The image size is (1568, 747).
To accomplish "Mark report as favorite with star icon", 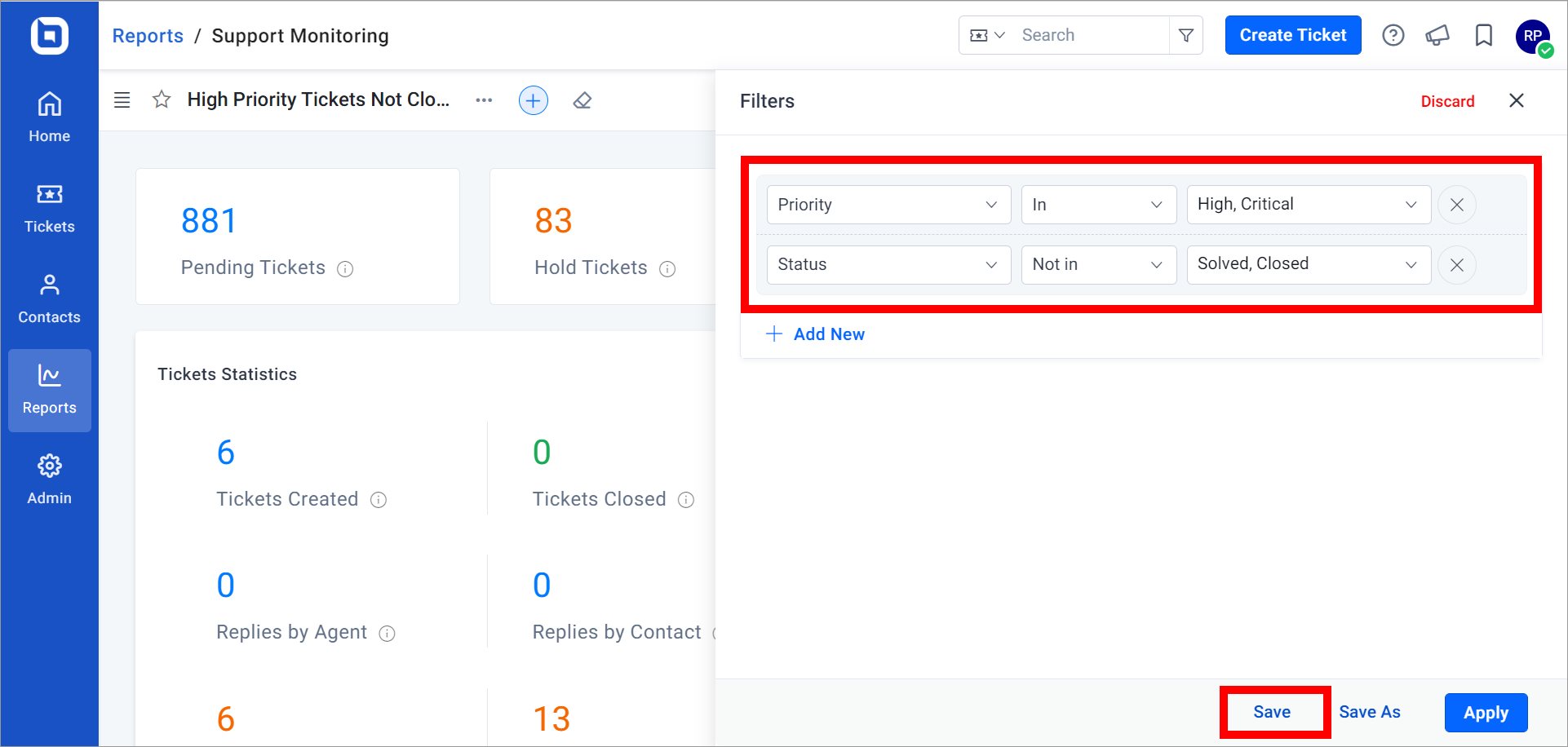I will [162, 99].
